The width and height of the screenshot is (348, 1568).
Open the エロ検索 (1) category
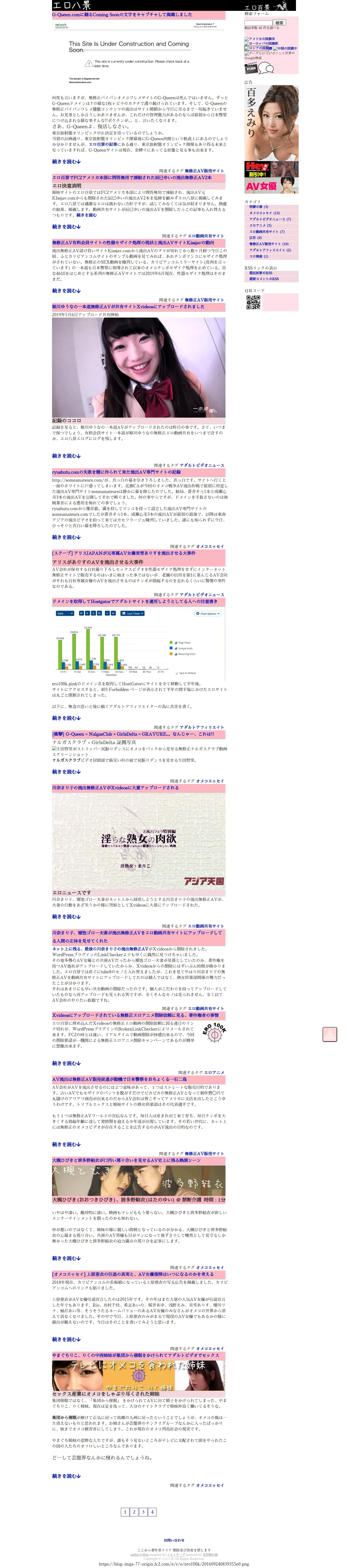(x=259, y=256)
